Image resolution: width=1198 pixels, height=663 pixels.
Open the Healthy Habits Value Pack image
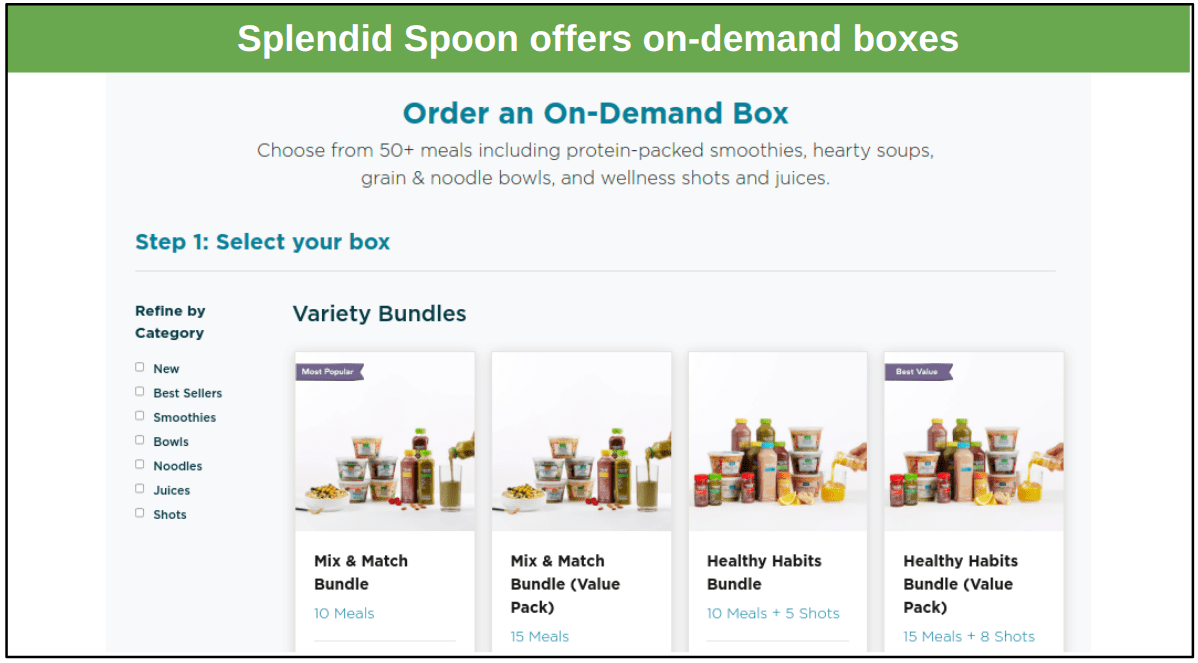tap(974, 441)
